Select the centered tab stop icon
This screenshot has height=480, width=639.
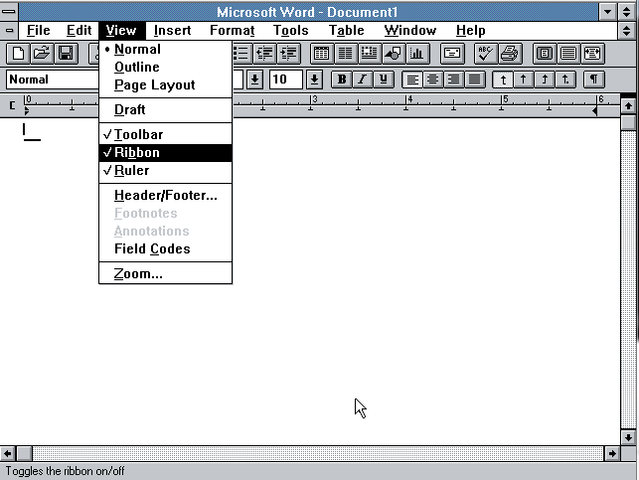click(x=524, y=79)
